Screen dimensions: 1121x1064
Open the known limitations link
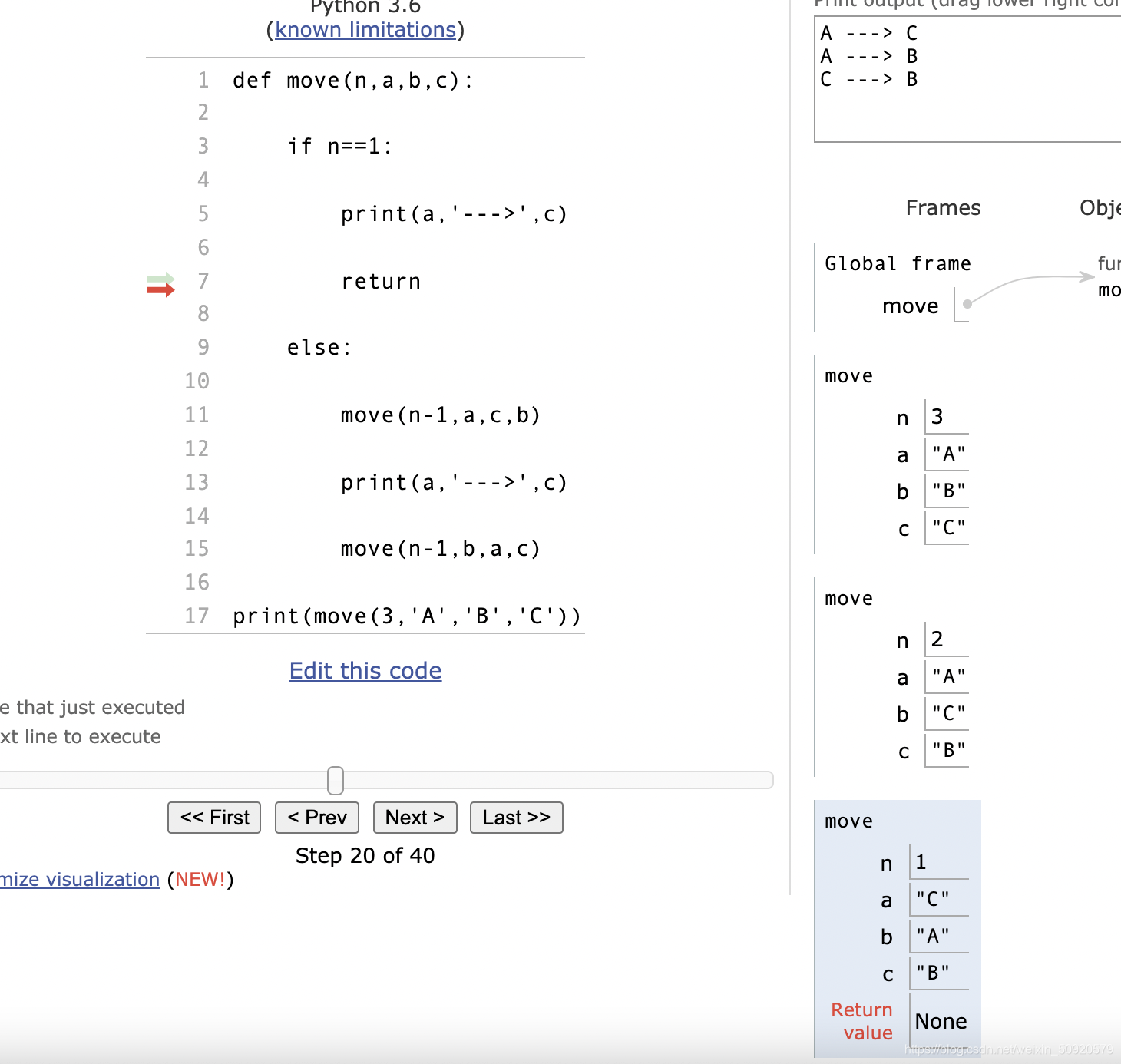pyautogui.click(x=365, y=29)
